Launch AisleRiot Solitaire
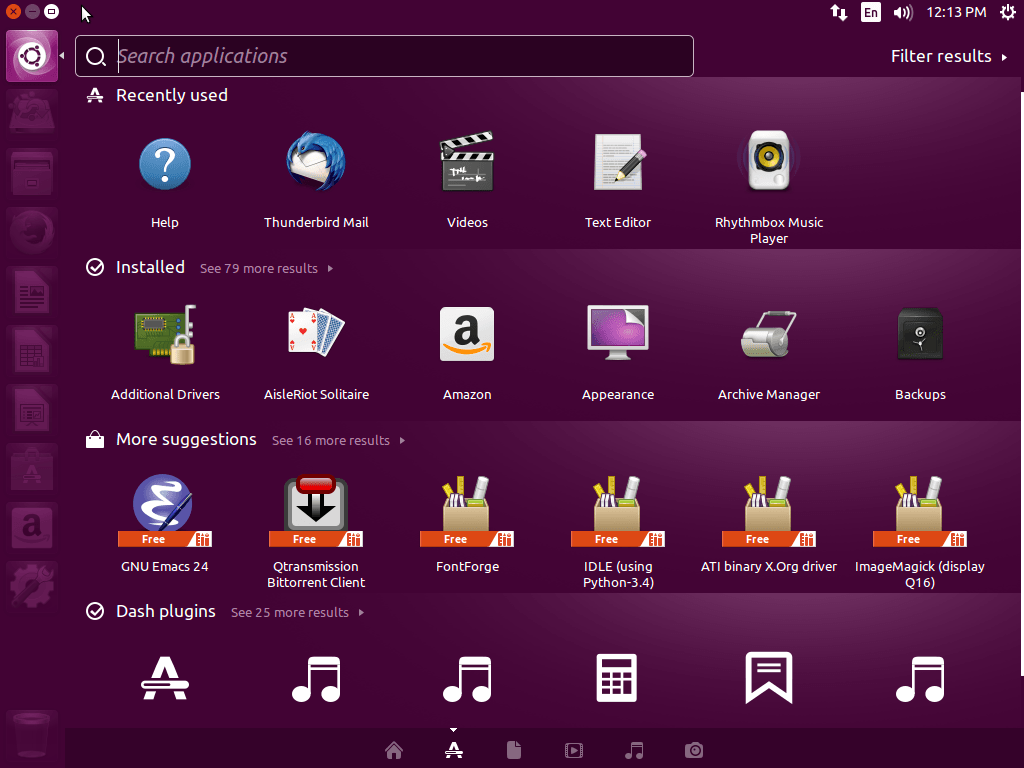This screenshot has width=1024, height=768. pos(316,333)
